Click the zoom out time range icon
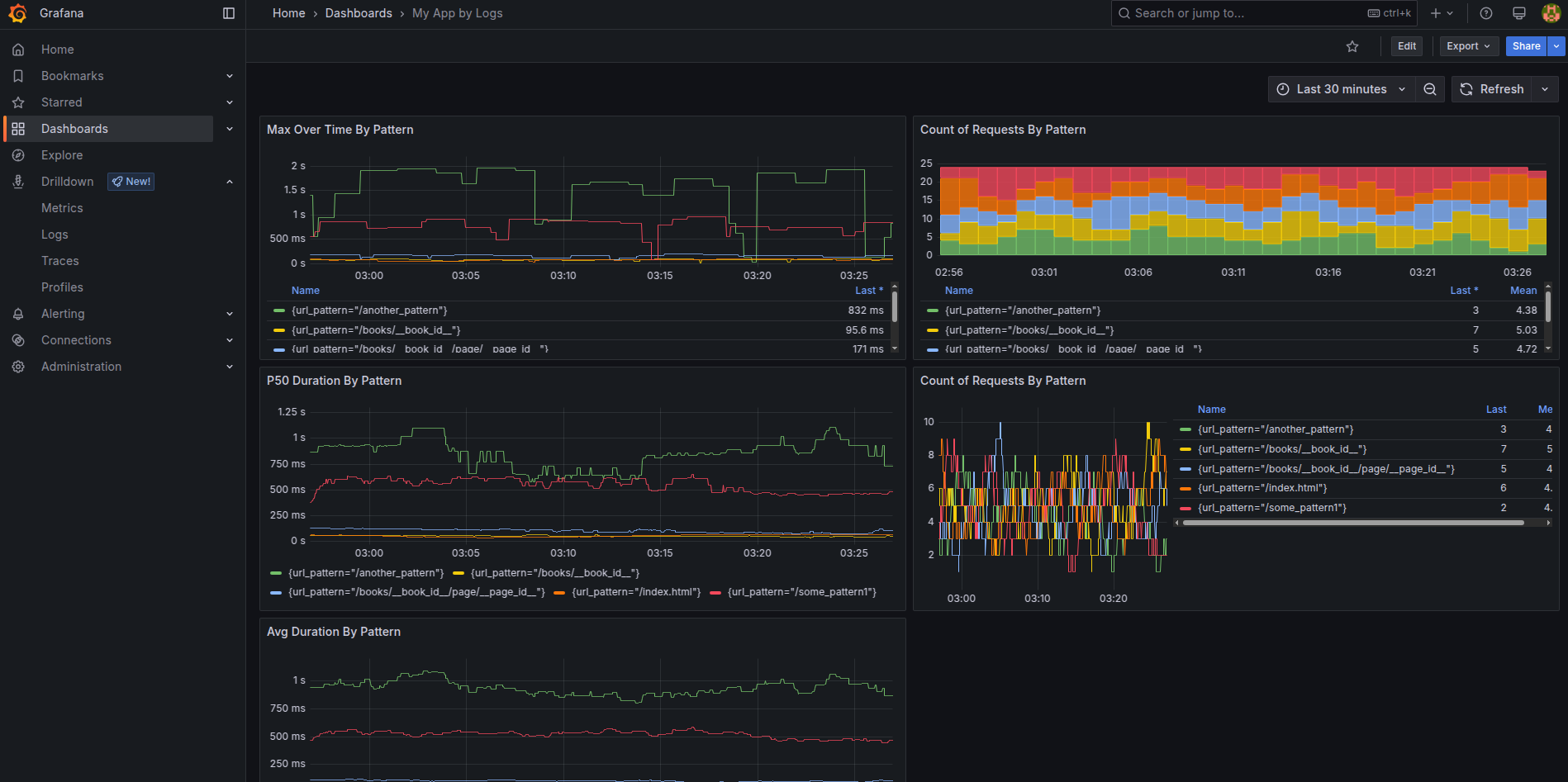 (1430, 89)
